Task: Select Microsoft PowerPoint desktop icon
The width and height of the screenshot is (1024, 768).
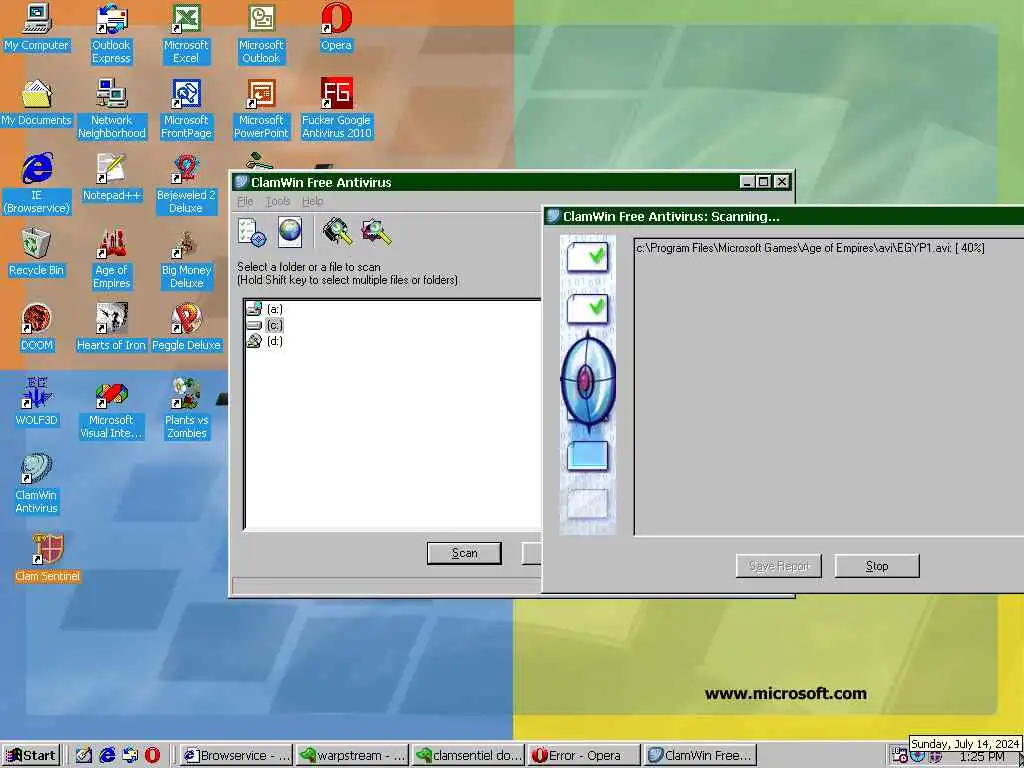Action: tap(261, 109)
